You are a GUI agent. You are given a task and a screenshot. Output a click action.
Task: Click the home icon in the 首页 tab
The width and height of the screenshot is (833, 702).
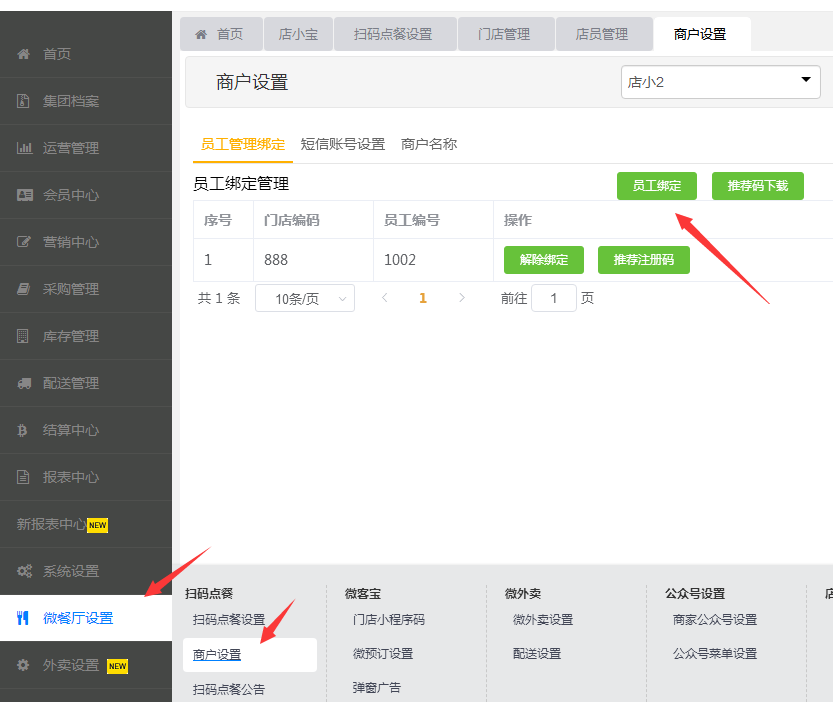tap(201, 35)
